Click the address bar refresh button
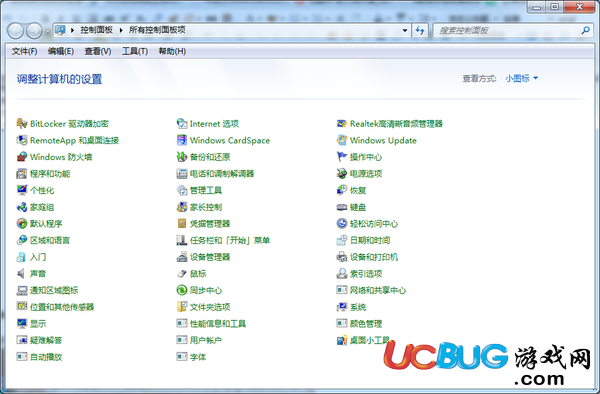Viewport: 600px width, 394px height. click(x=420, y=30)
